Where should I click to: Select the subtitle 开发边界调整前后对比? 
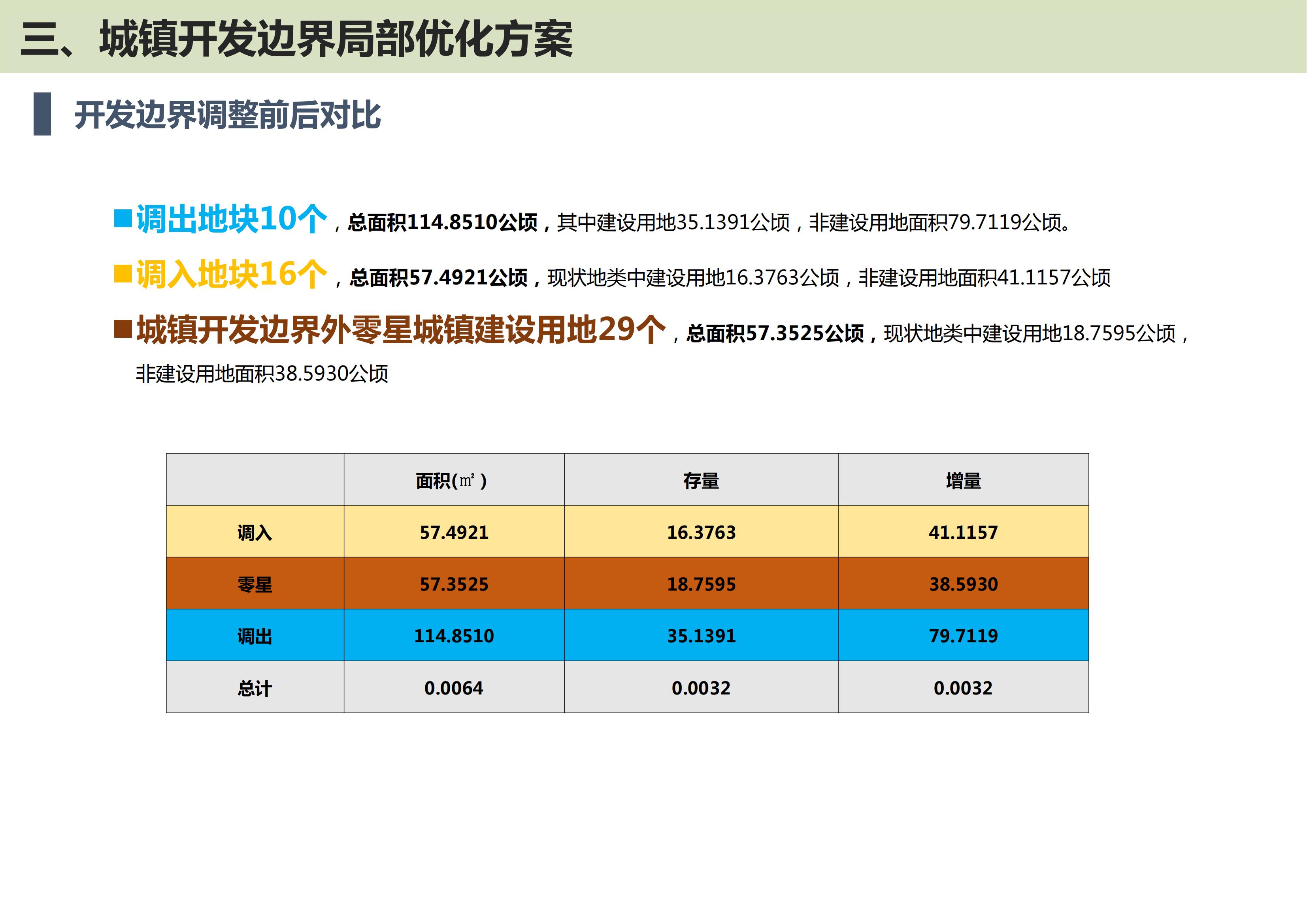(x=227, y=115)
